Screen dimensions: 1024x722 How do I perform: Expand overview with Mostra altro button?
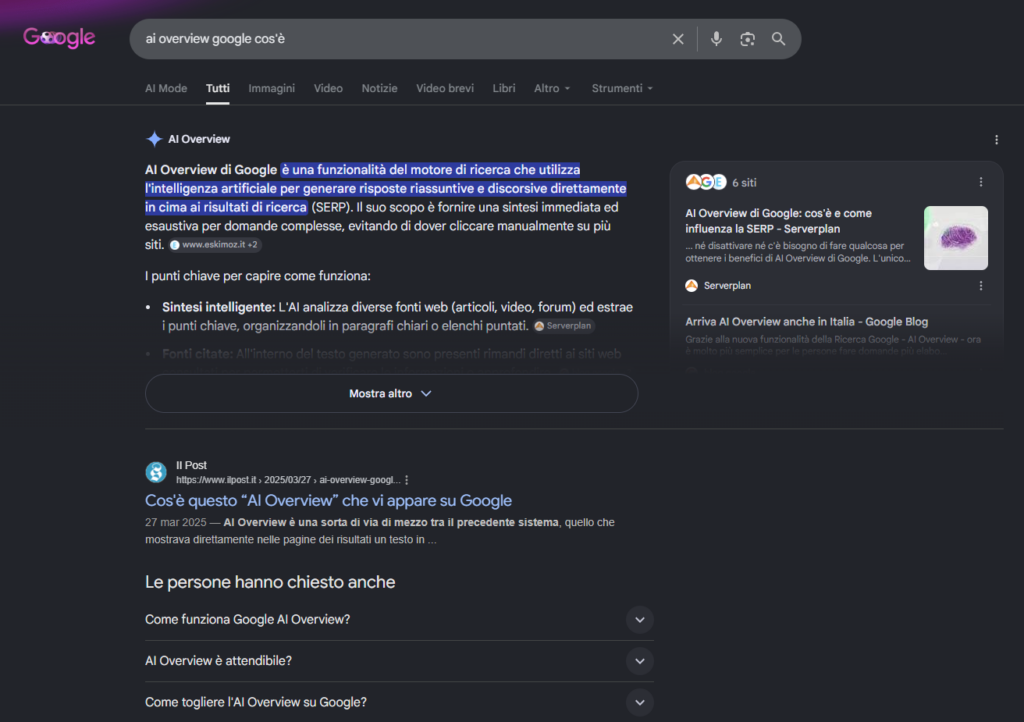tap(391, 394)
